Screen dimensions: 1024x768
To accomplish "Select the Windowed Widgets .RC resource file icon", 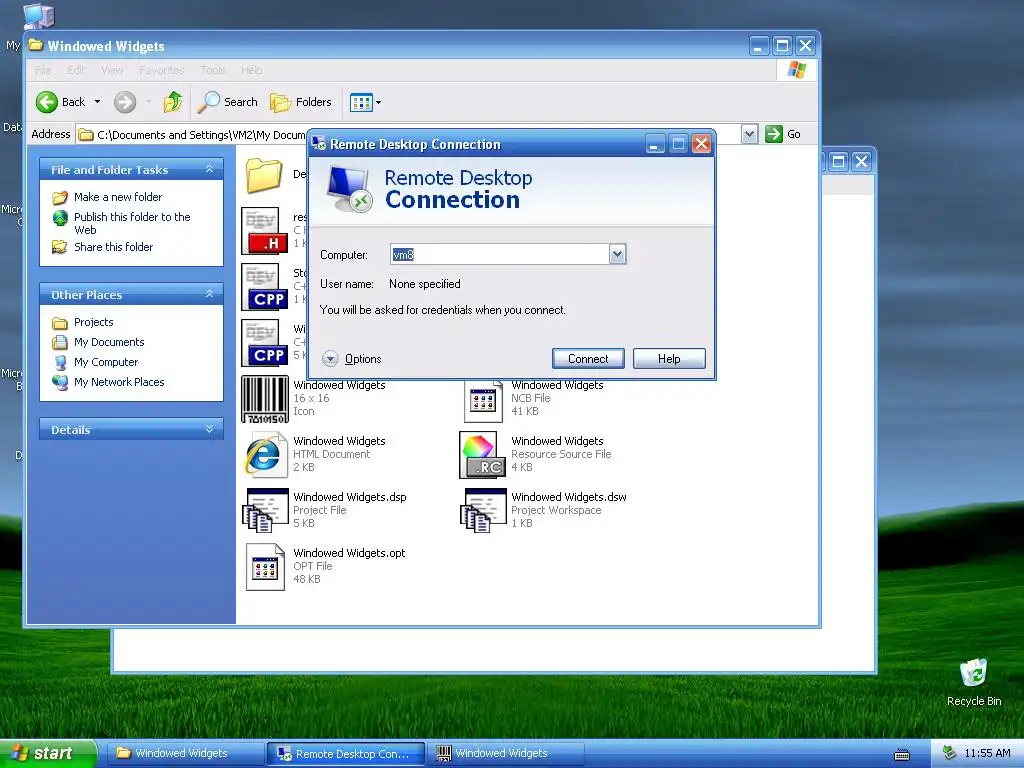I will (x=482, y=455).
